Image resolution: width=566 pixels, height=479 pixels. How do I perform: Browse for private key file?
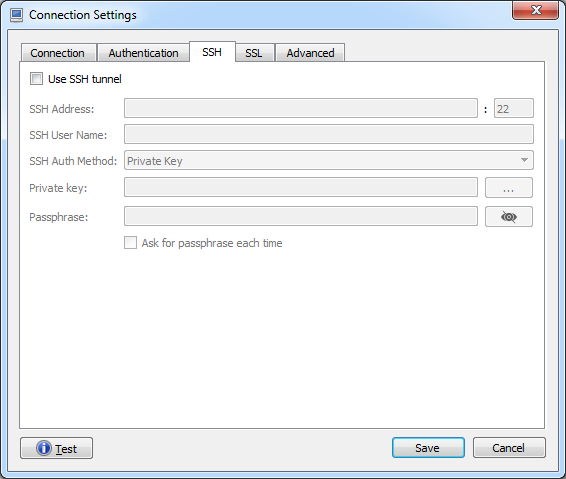[x=509, y=187]
